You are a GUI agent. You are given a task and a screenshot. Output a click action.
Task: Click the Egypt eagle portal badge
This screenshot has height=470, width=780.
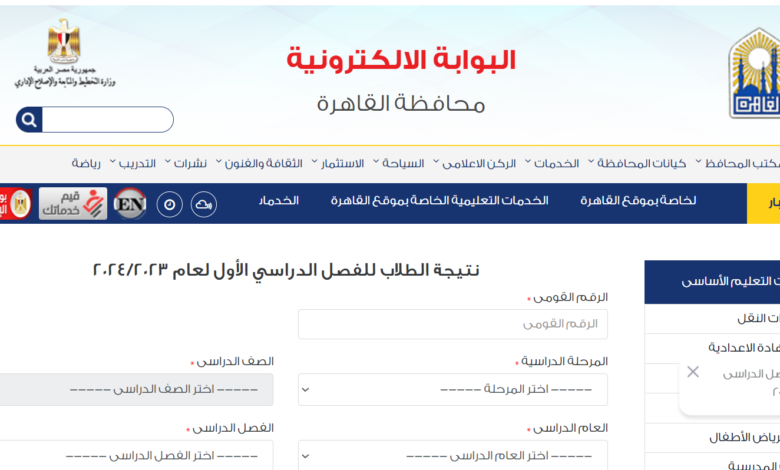click(17, 203)
